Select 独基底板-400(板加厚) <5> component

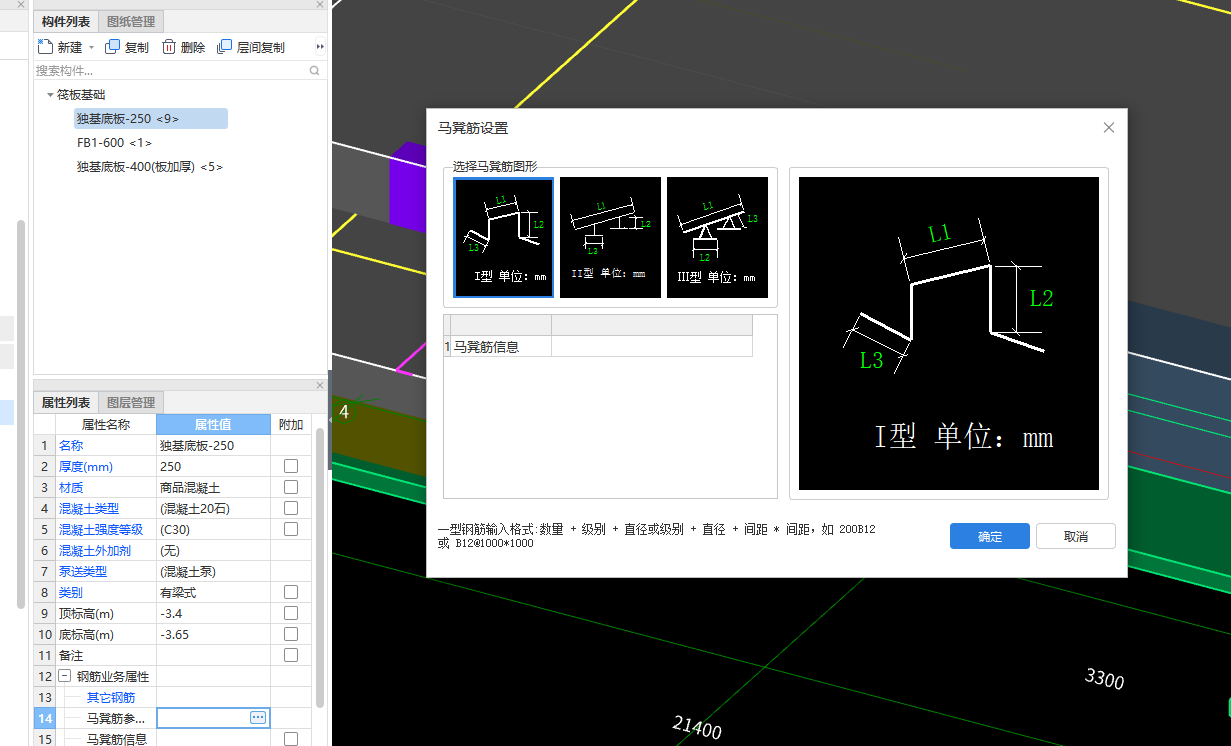149,167
